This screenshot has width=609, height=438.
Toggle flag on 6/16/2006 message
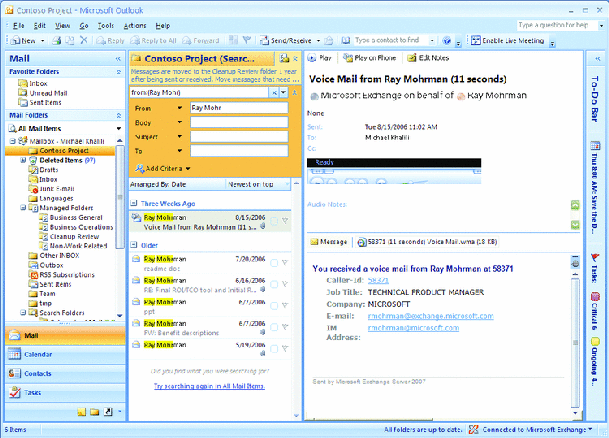click(285, 284)
